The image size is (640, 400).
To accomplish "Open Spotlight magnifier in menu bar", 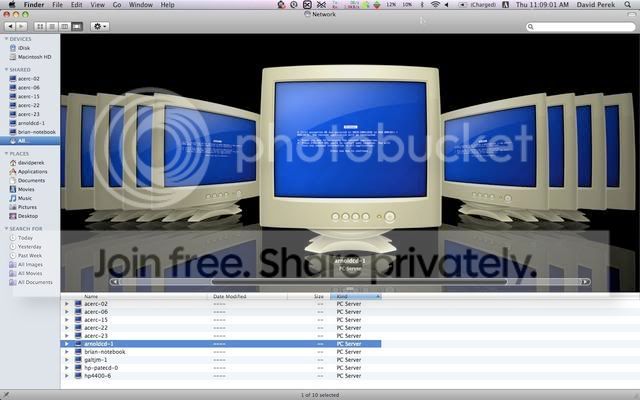I will (627, 4).
